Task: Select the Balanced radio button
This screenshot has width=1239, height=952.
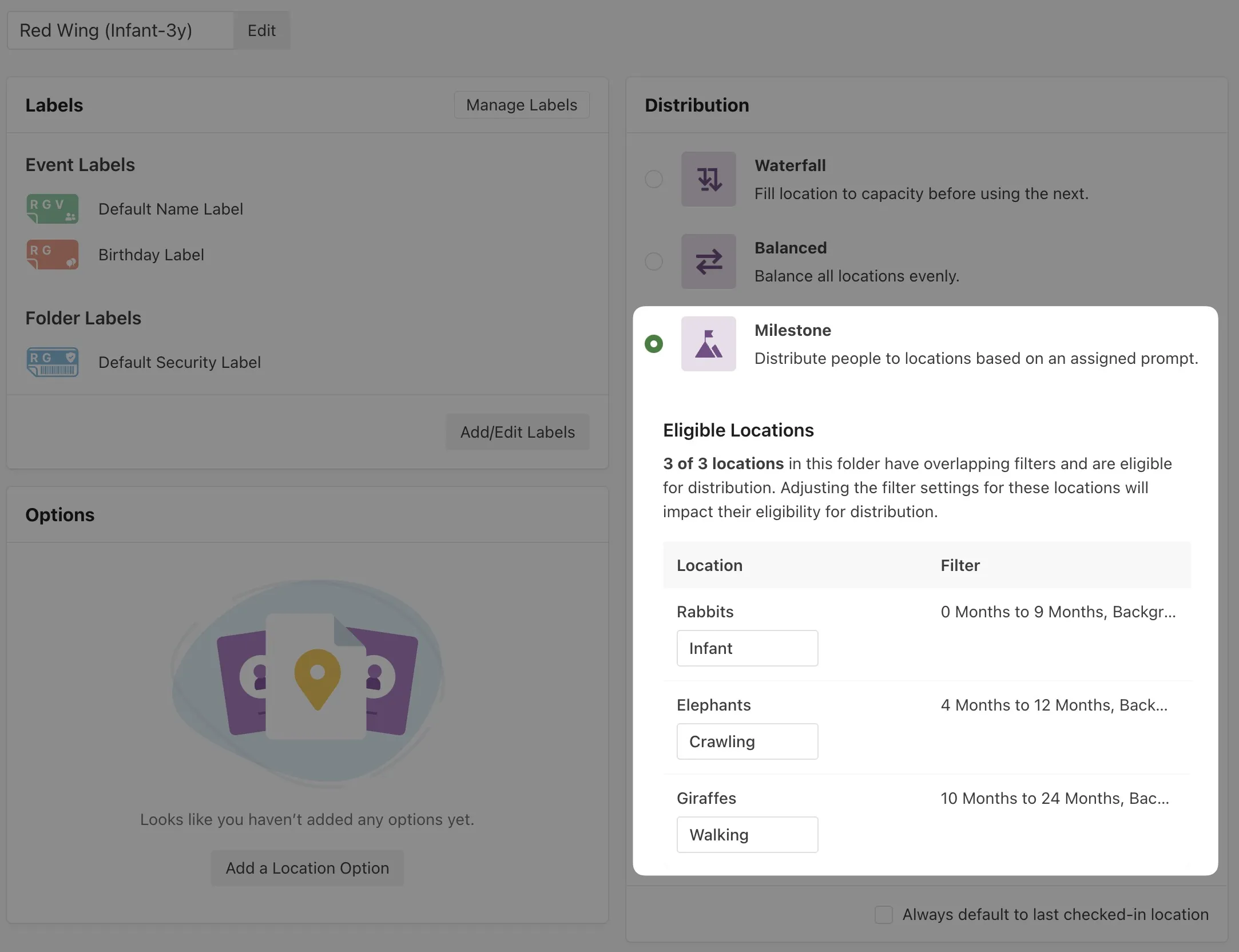Action: (x=654, y=261)
